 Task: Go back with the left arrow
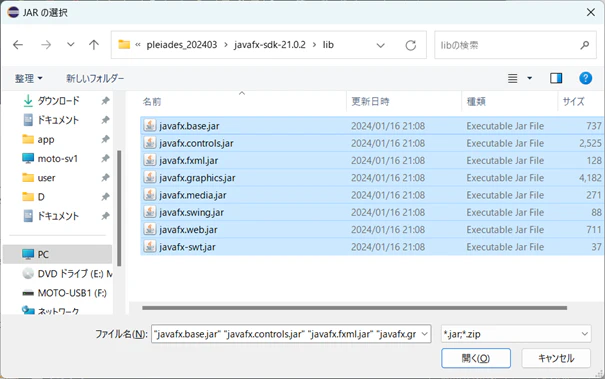(18, 45)
